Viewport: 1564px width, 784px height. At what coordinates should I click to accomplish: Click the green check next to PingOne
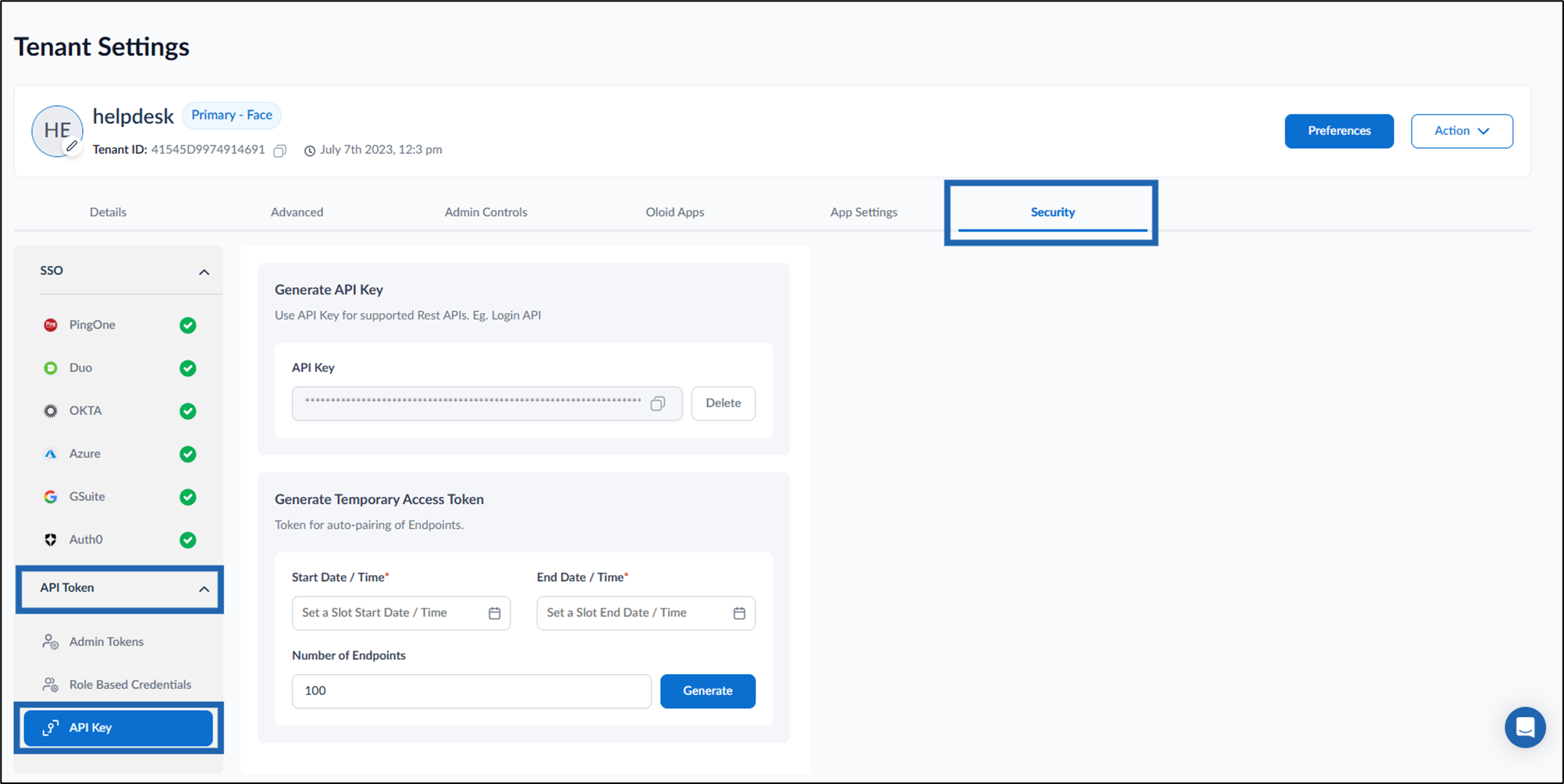[x=188, y=325]
